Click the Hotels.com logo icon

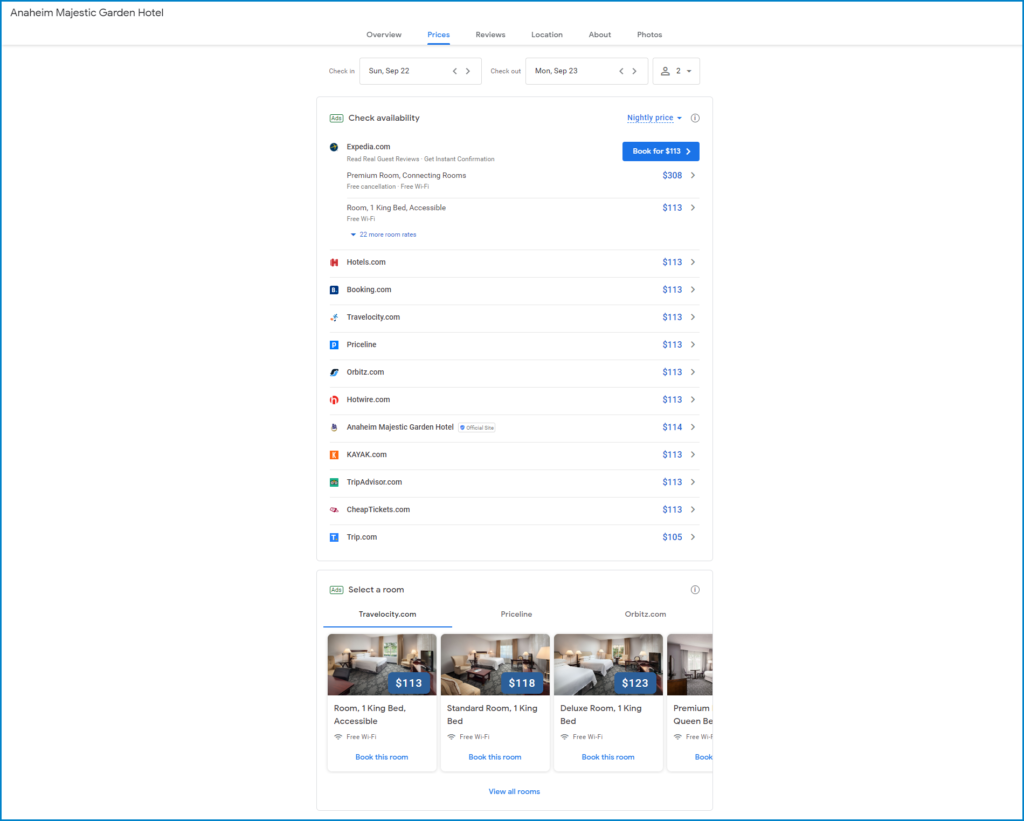pos(334,263)
